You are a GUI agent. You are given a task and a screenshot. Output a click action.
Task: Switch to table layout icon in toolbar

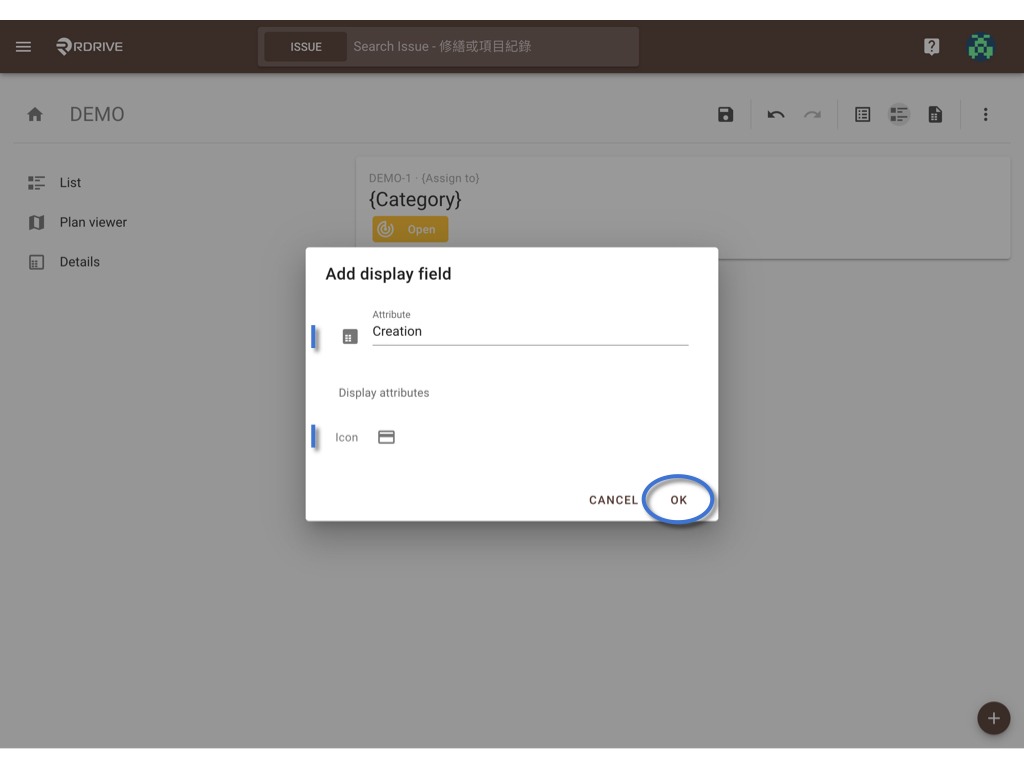coord(863,115)
